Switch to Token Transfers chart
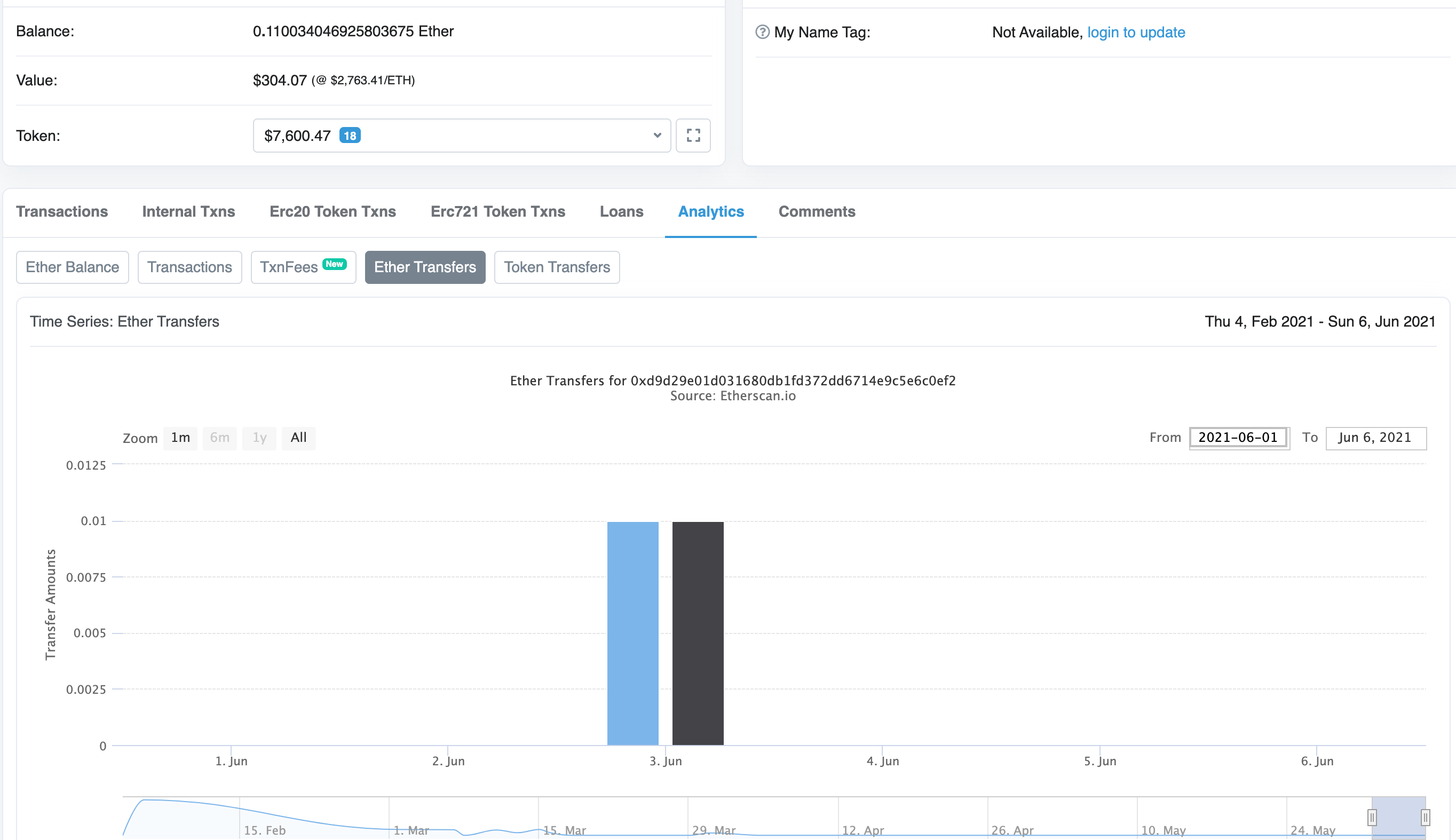The image size is (1456, 840). [557, 267]
